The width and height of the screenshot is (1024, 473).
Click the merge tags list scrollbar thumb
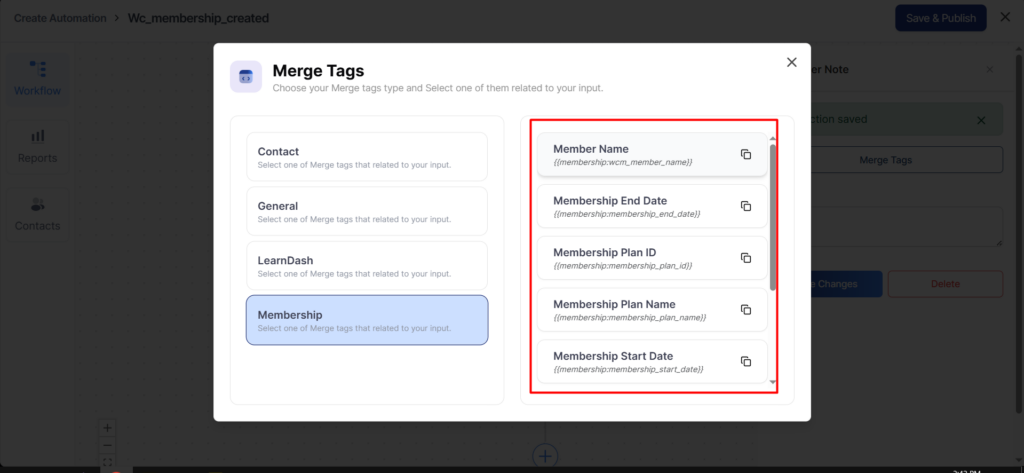pyautogui.click(x=772, y=215)
